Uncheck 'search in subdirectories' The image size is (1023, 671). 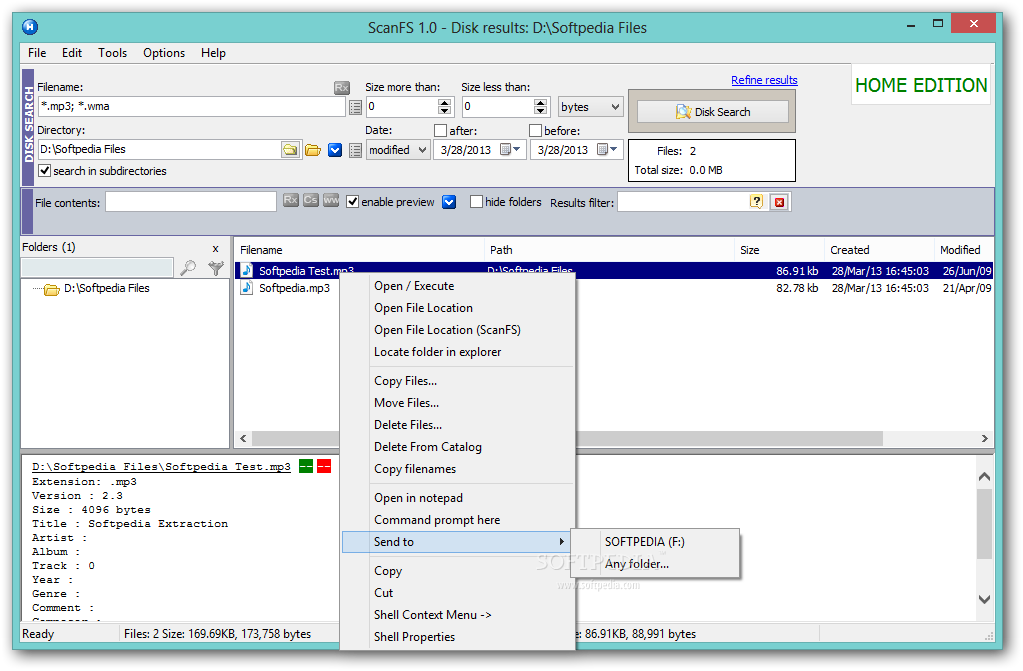(44, 171)
